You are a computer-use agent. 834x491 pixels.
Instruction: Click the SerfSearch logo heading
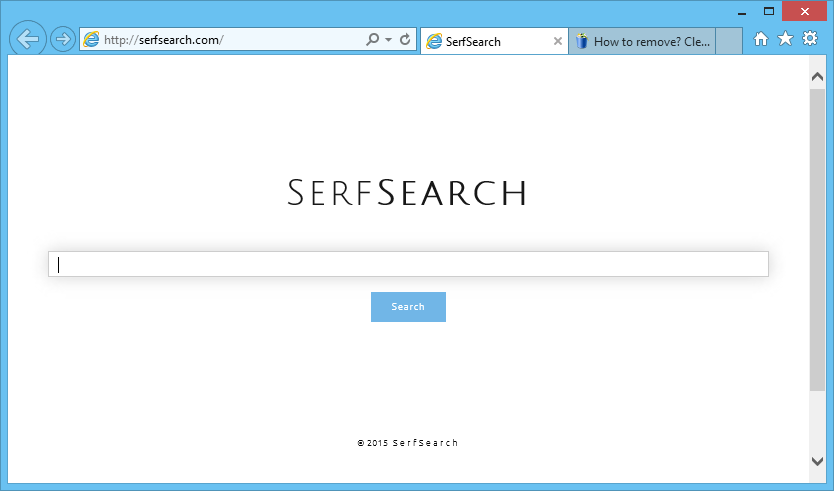coord(407,192)
